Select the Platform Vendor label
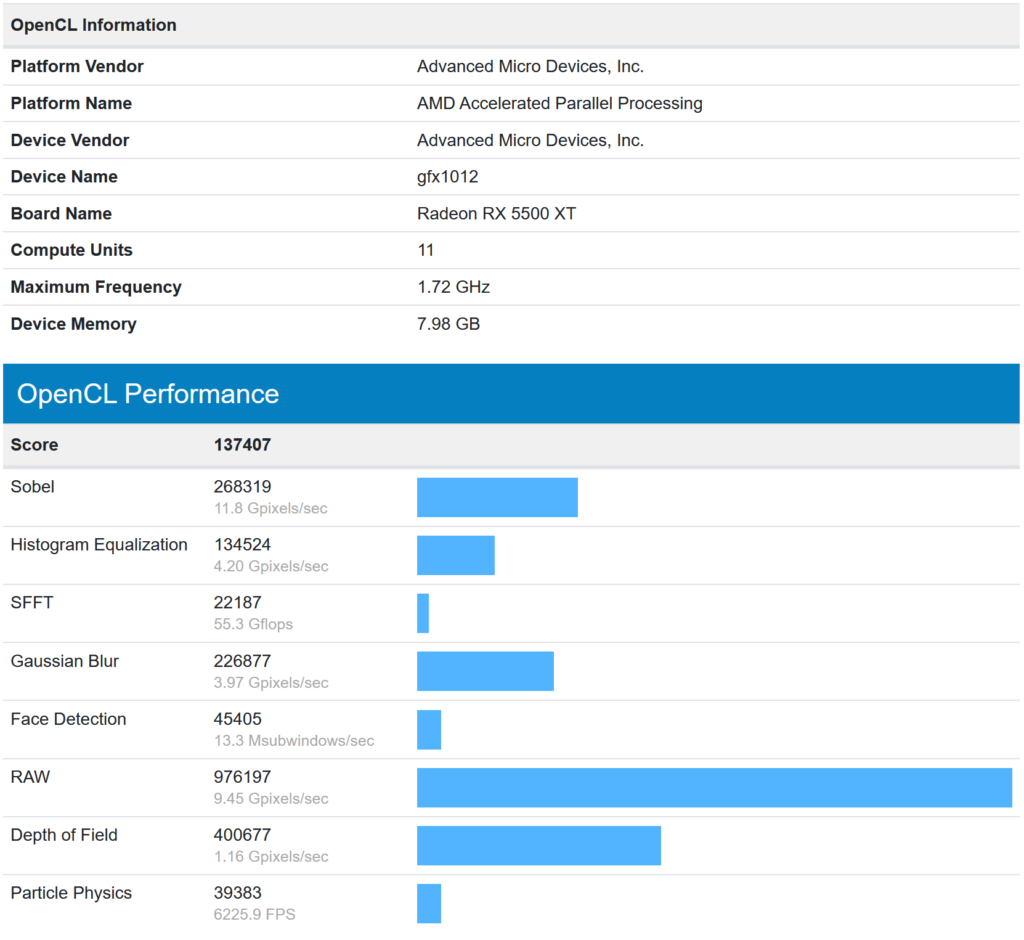This screenshot has width=1024, height=940. click(x=77, y=67)
